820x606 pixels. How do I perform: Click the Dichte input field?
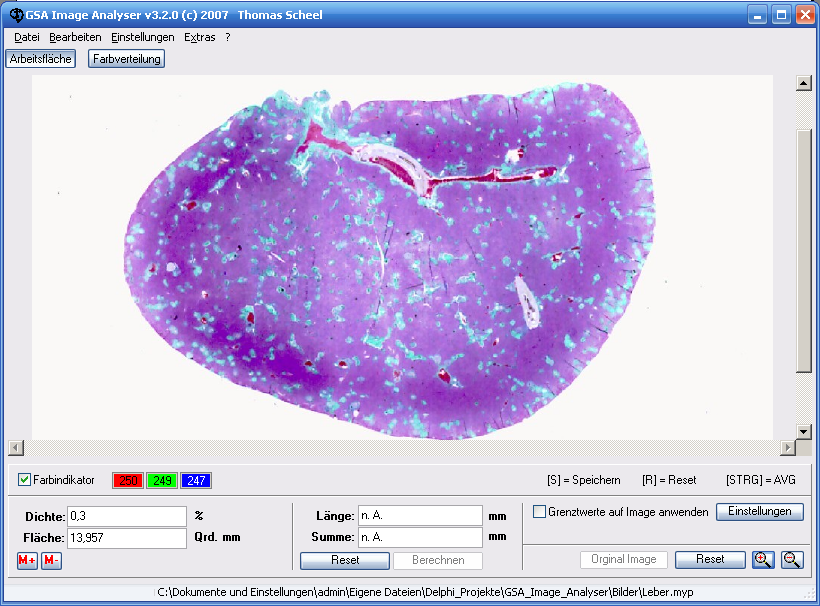(127, 516)
